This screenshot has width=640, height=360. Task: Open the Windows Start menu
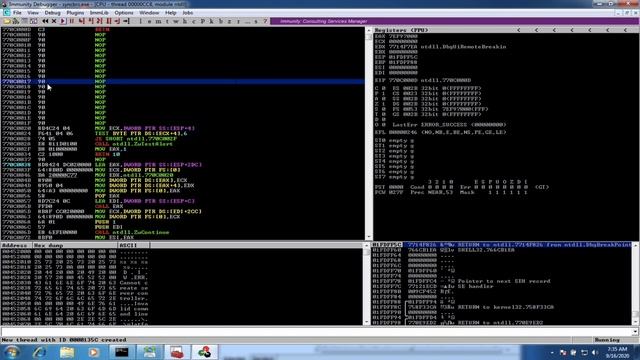[11, 352]
